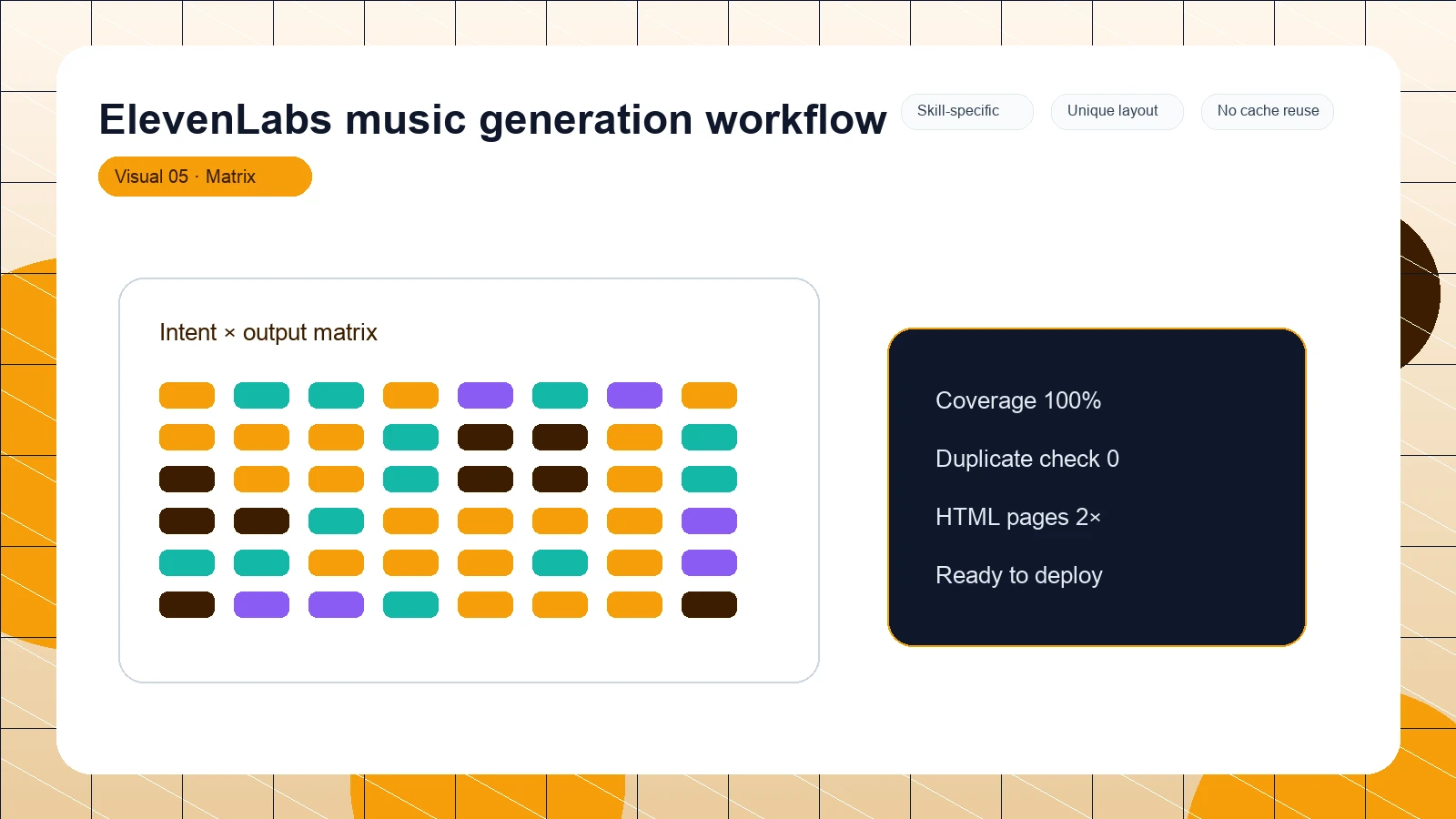
Task: Click the Skill-specific chip
Action: point(967,111)
